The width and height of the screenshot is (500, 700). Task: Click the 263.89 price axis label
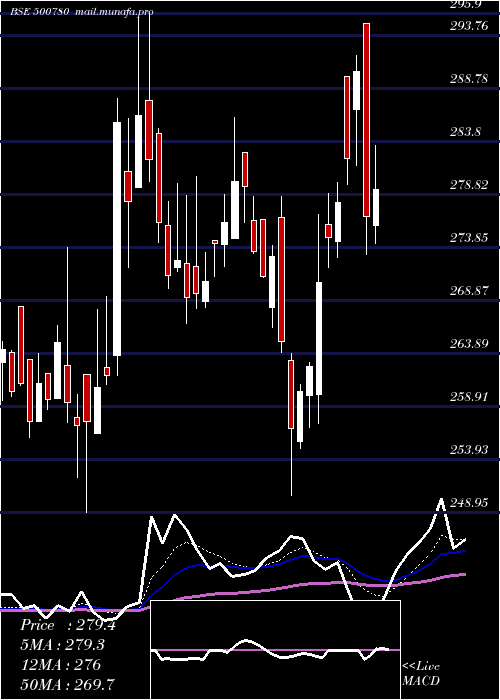pos(469,344)
